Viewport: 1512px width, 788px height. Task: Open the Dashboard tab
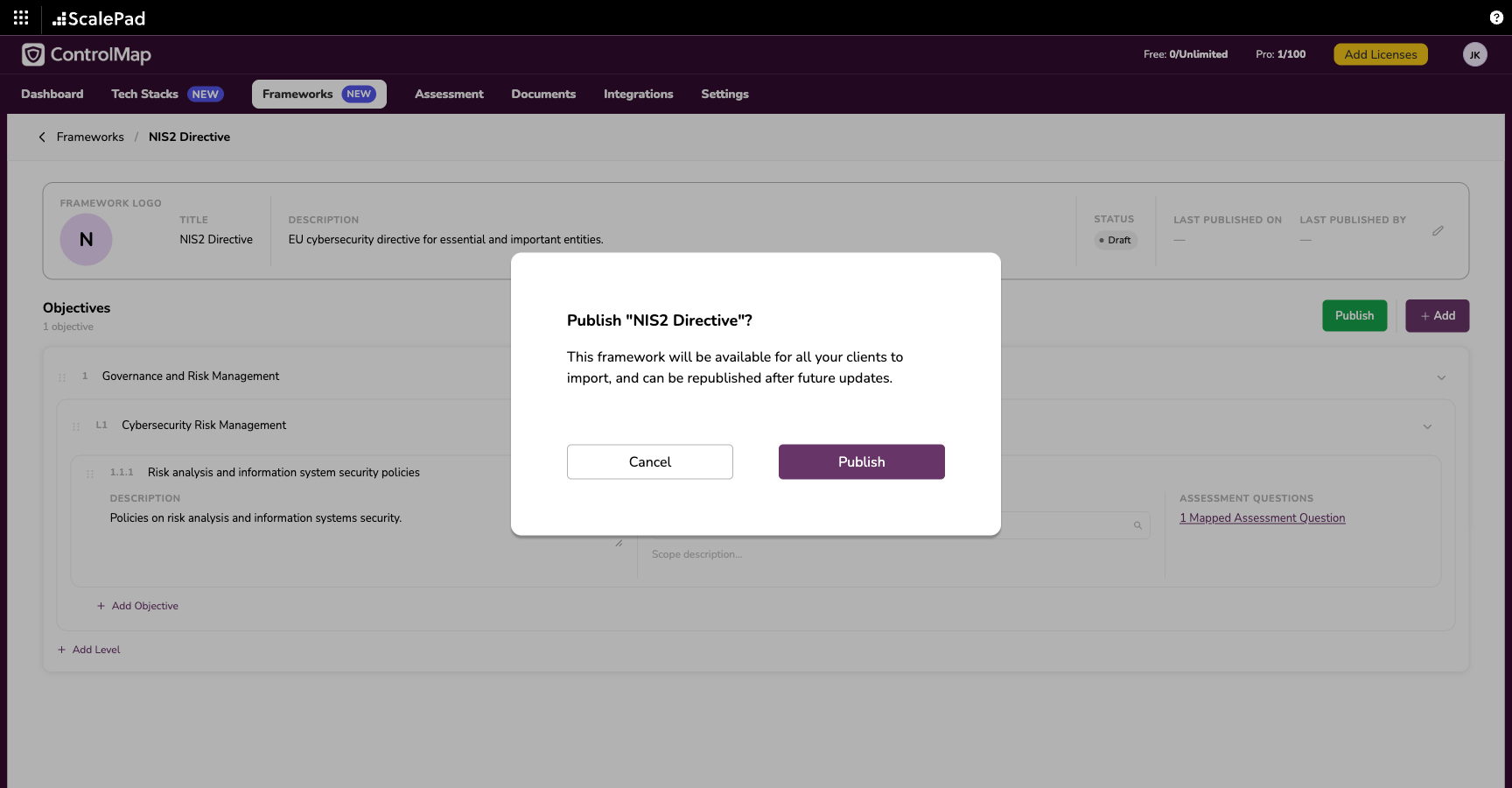52,94
